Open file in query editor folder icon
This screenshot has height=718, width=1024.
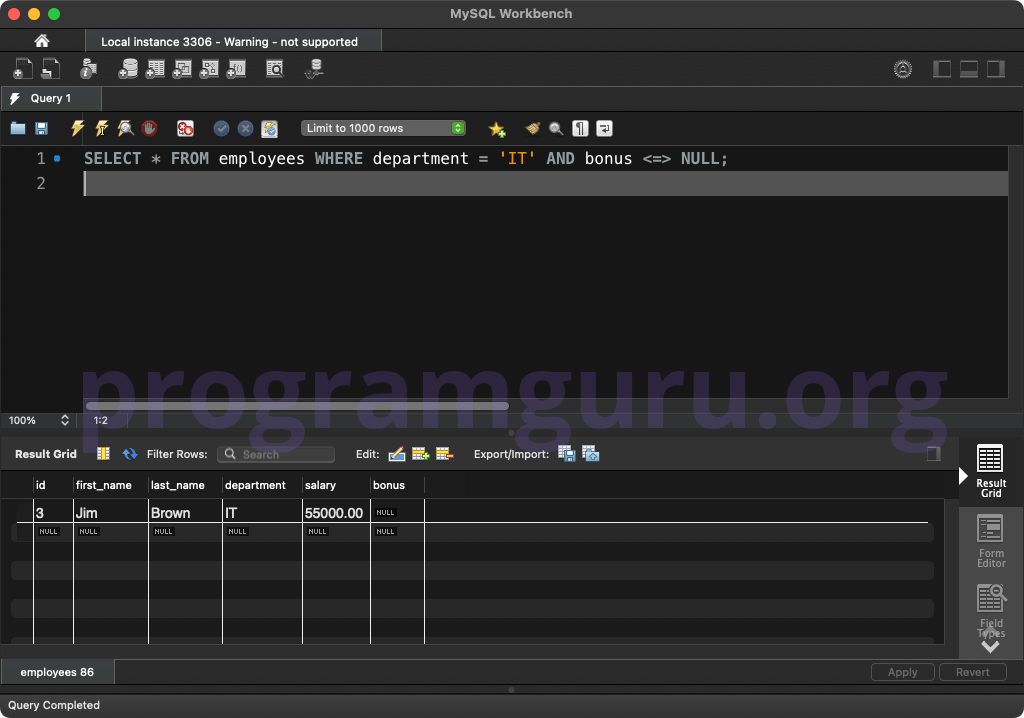click(x=18, y=128)
